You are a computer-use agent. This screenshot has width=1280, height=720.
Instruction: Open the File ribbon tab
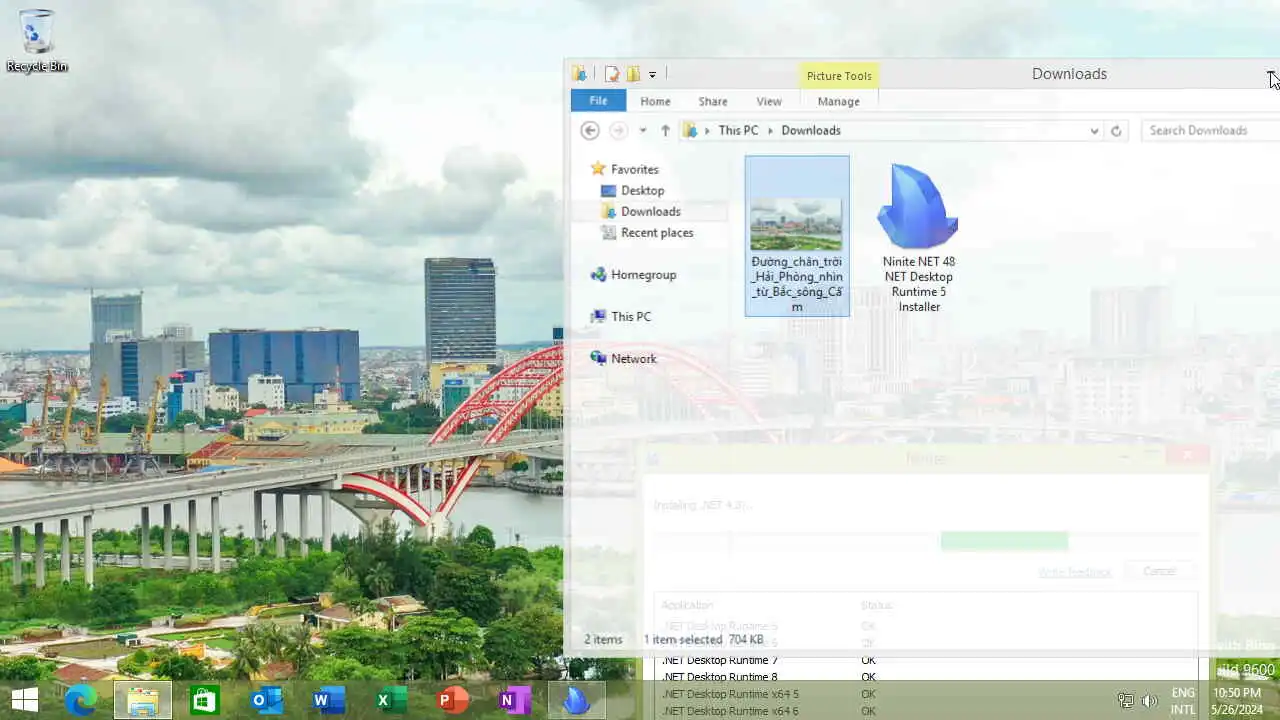pos(598,101)
